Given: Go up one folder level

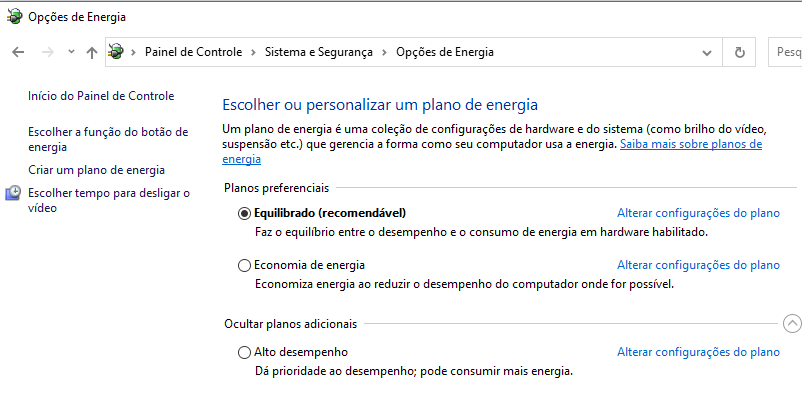Looking at the screenshot, I should pos(92,52).
